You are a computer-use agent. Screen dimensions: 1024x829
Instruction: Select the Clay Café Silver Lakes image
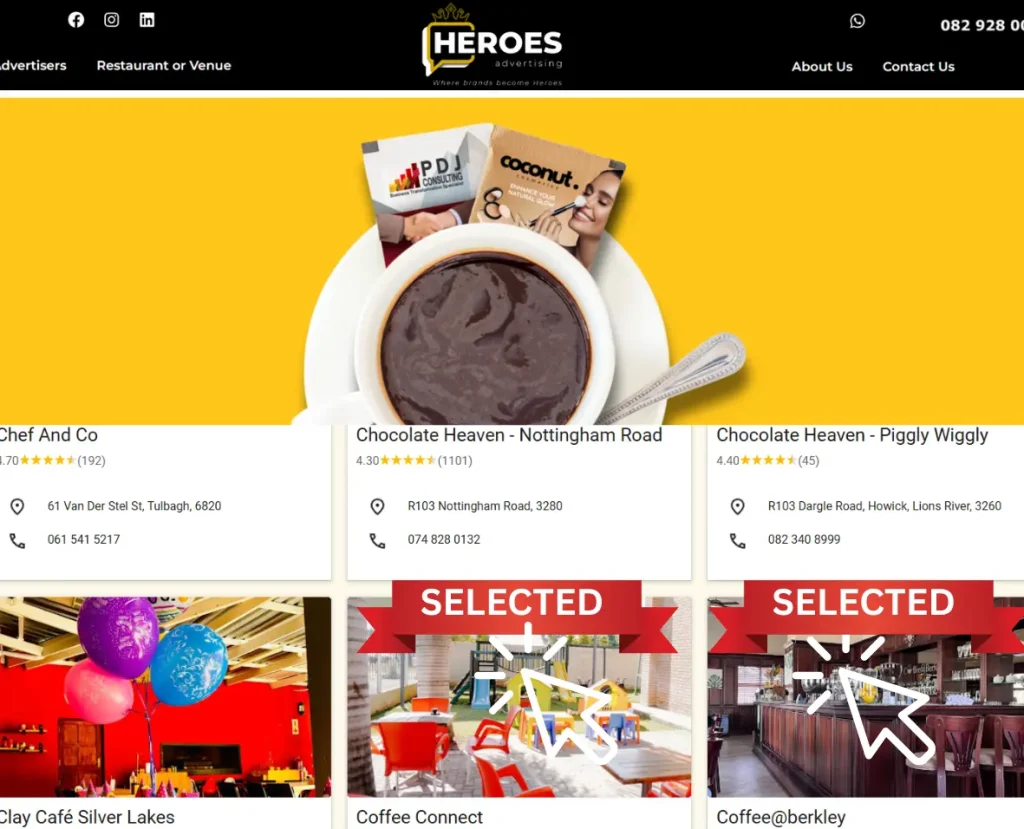165,696
